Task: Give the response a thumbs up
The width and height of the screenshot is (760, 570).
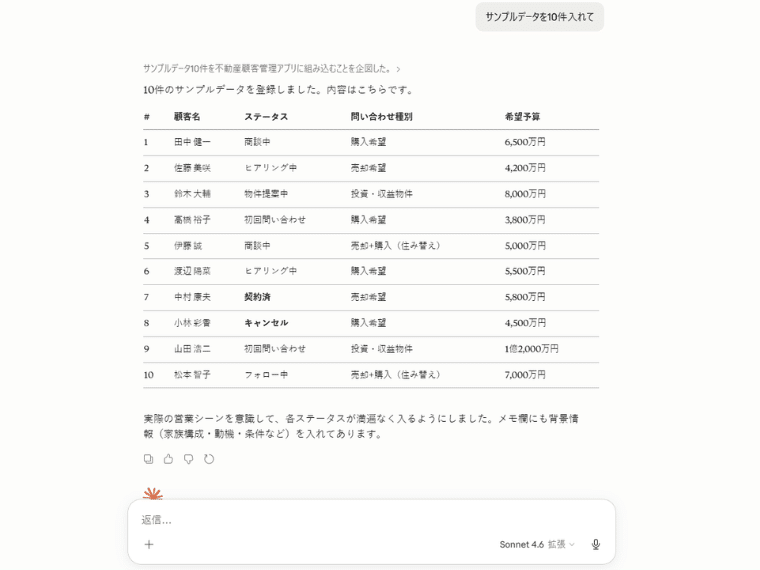Action: [x=168, y=459]
